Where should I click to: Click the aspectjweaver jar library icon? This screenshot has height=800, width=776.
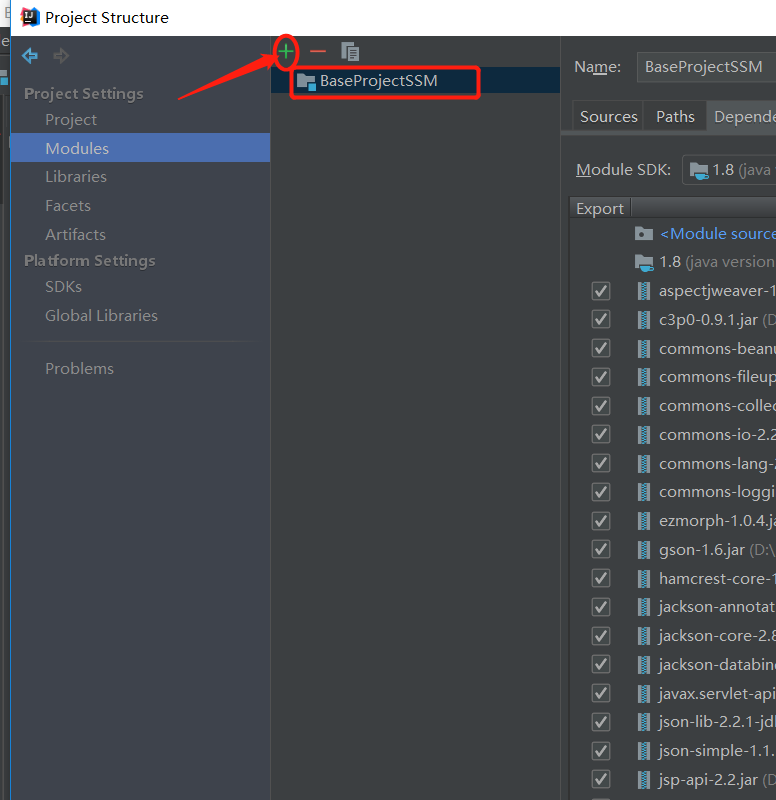(644, 291)
